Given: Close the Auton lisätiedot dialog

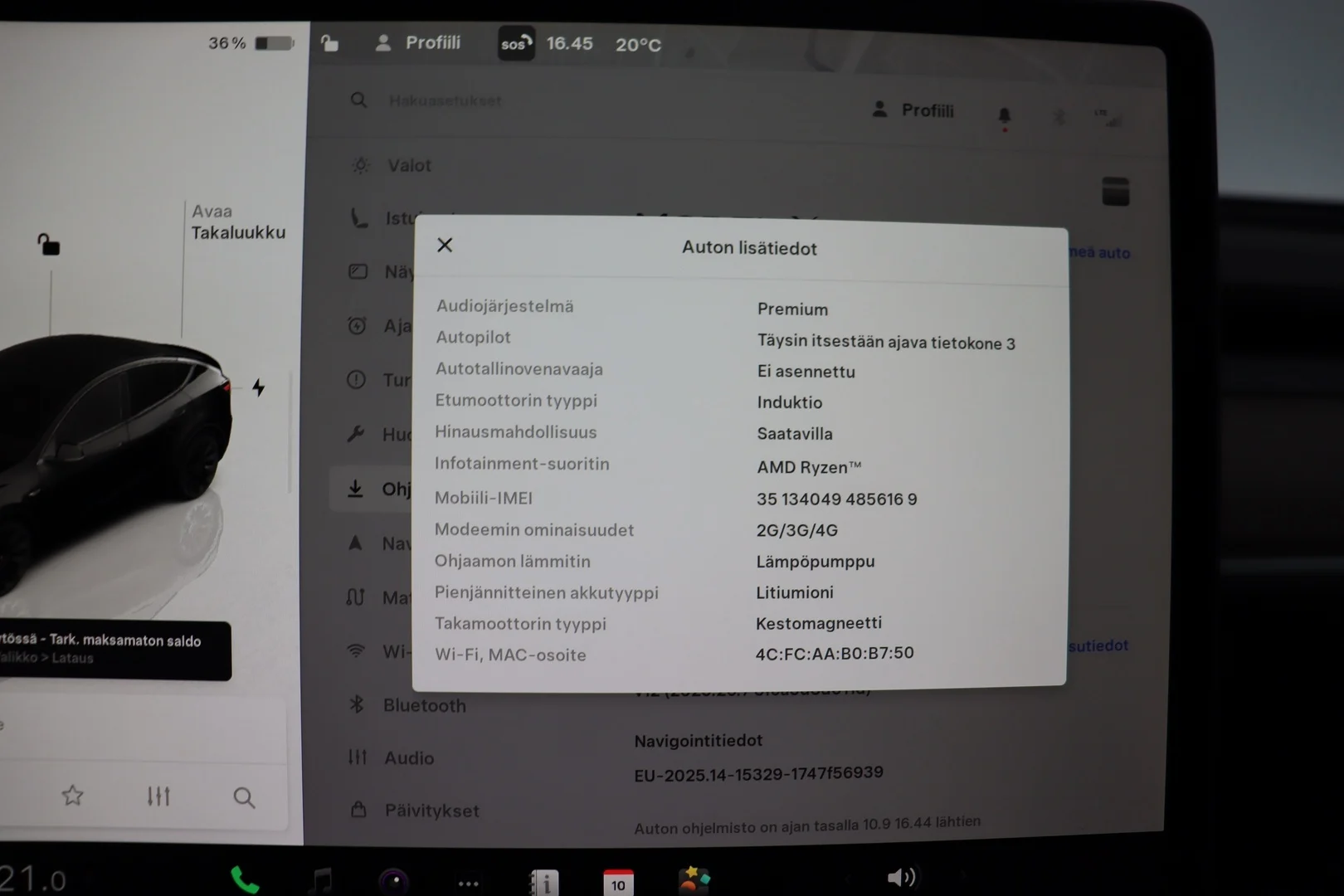Looking at the screenshot, I should [x=445, y=245].
